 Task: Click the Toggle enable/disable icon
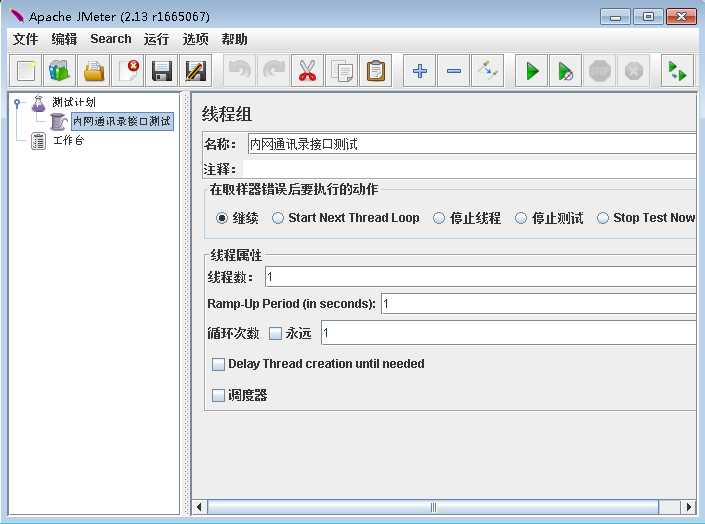coord(487,71)
